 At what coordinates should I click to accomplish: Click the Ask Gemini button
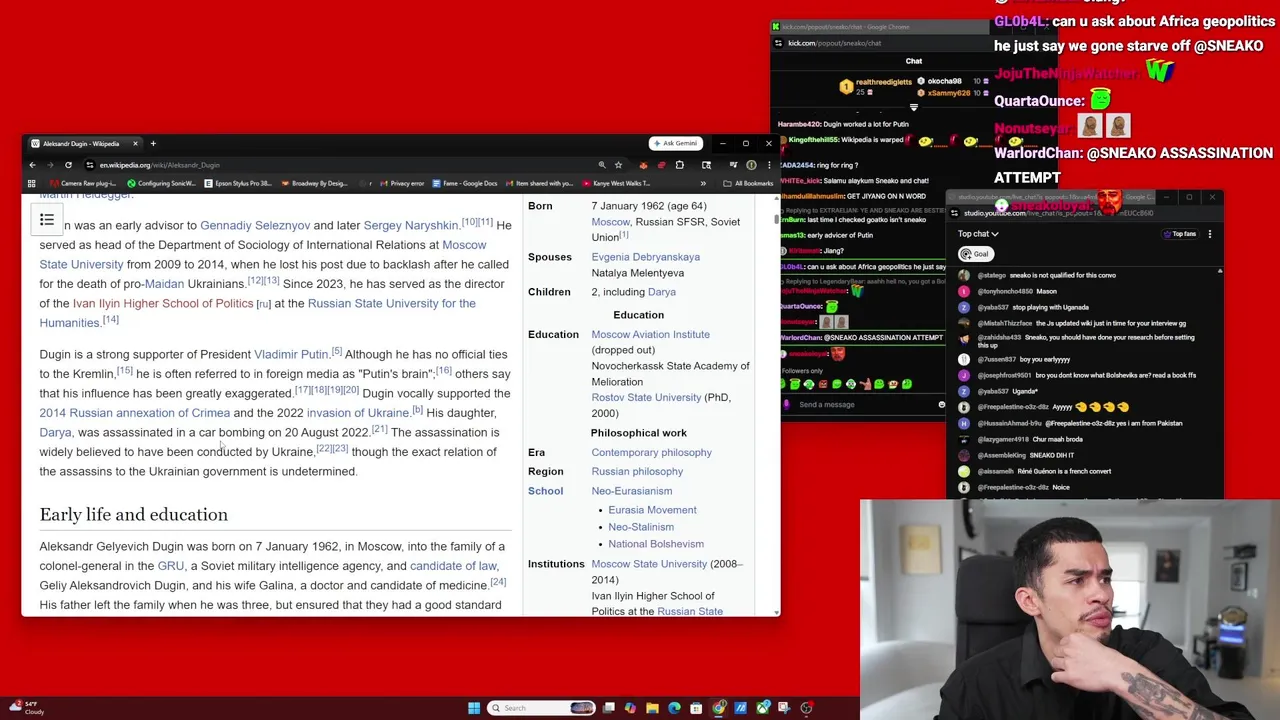tap(676, 143)
